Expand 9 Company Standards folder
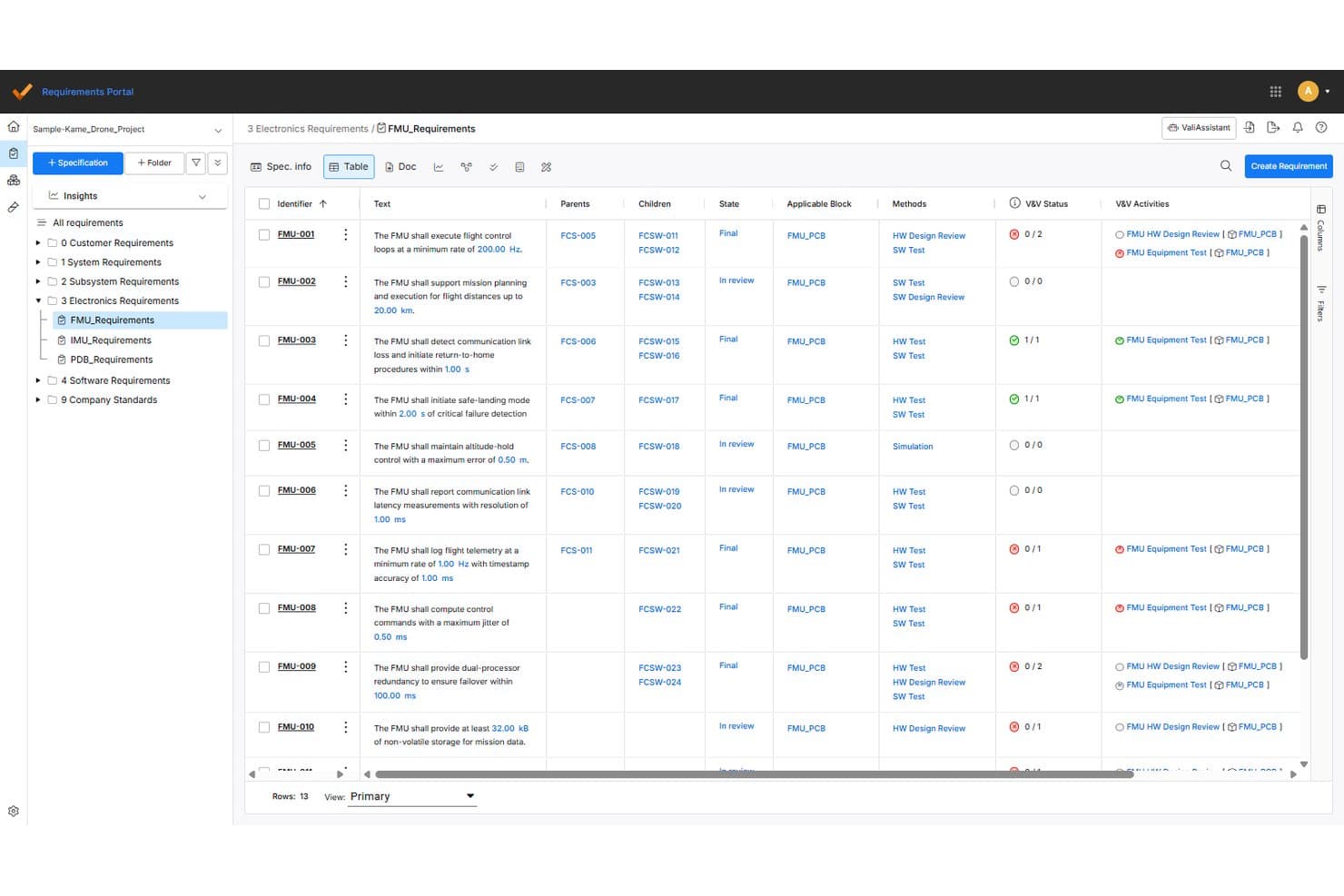Screen dimensions: 1344x896 pos(38,399)
